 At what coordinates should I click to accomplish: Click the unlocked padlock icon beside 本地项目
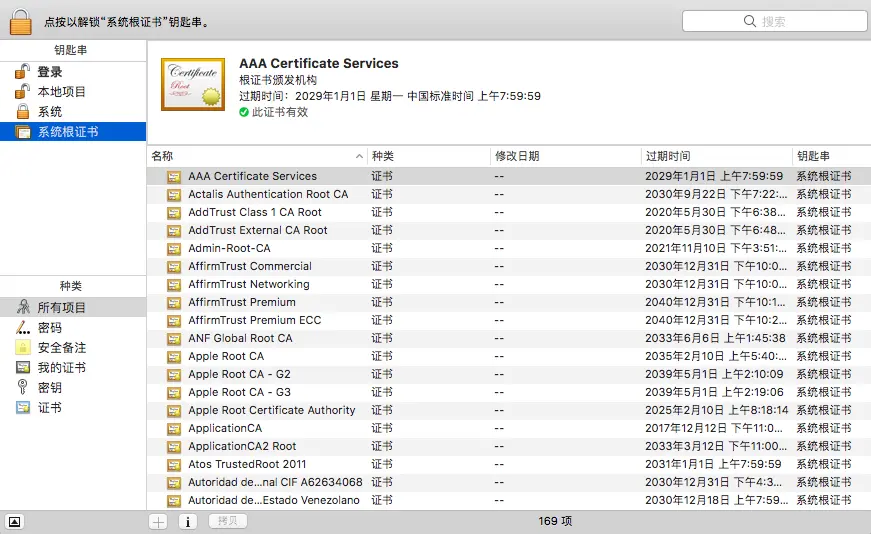click(x=22, y=91)
